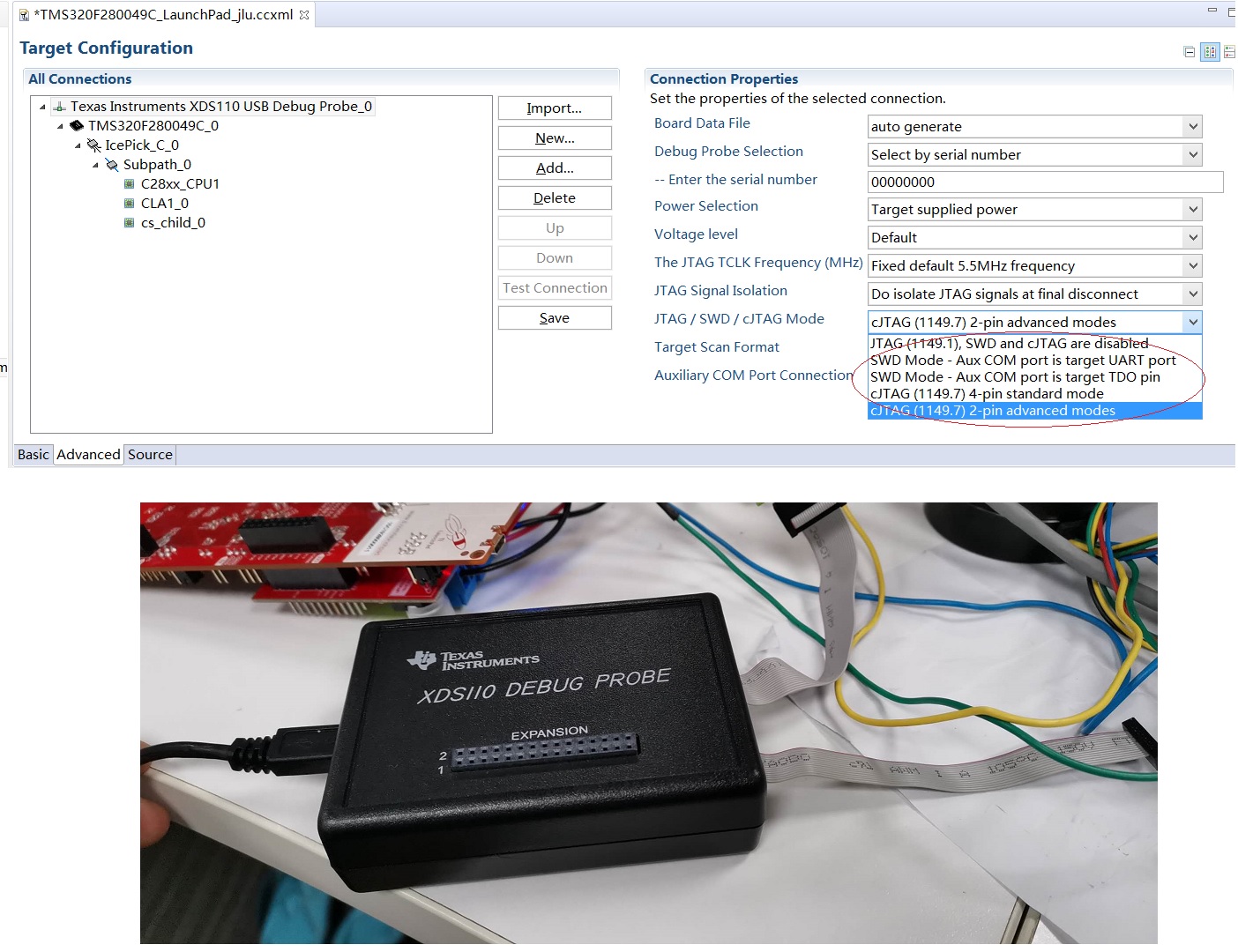
Task: Open the Debug Probe Selection dropdown
Action: 1193,155
